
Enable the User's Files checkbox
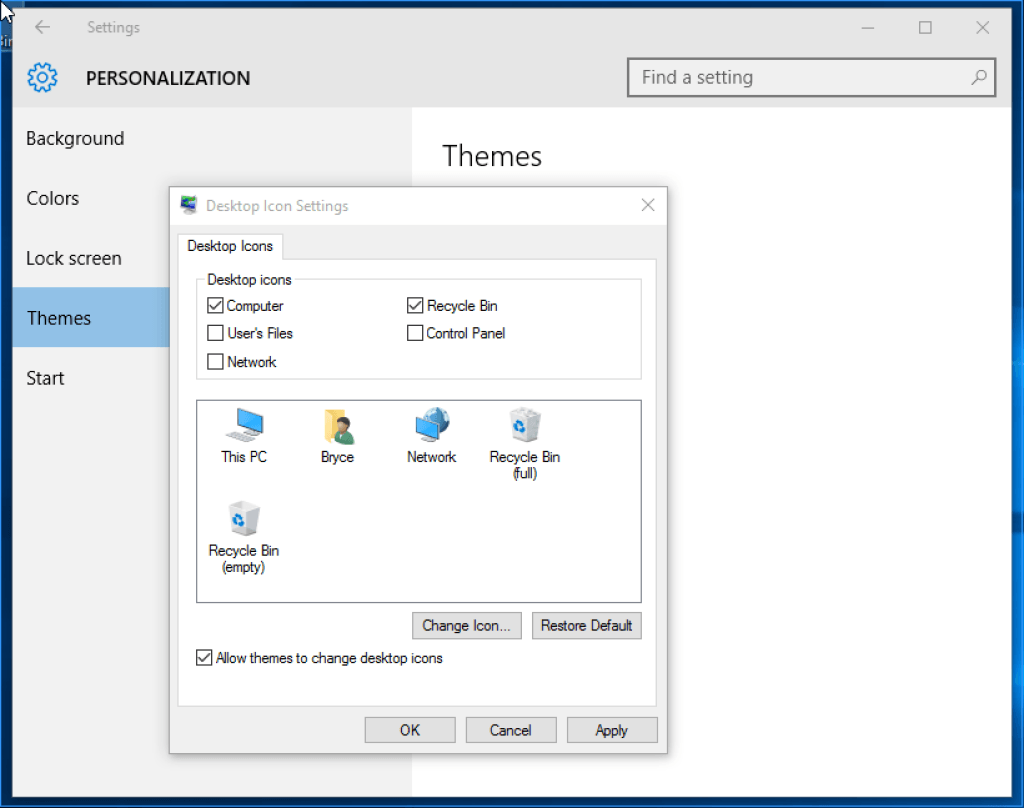point(215,333)
